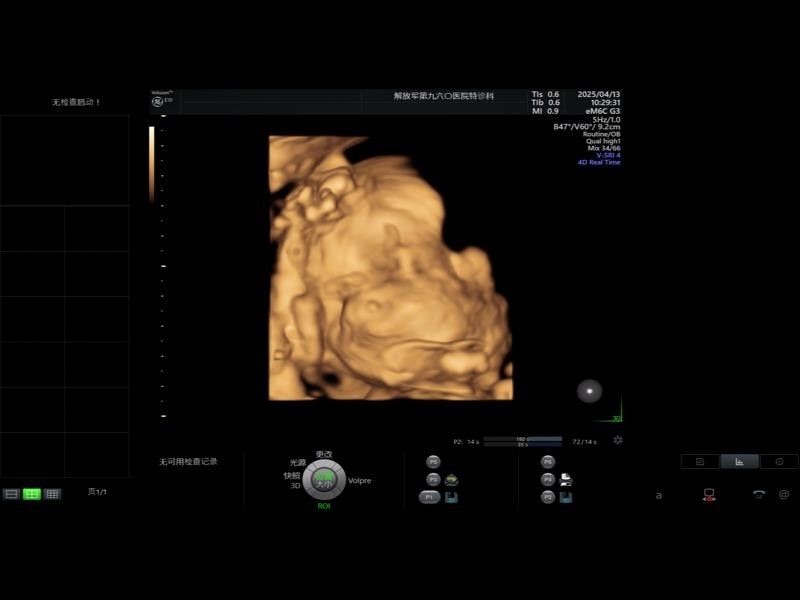Click the gray-scale brightness bar

point(152,164)
